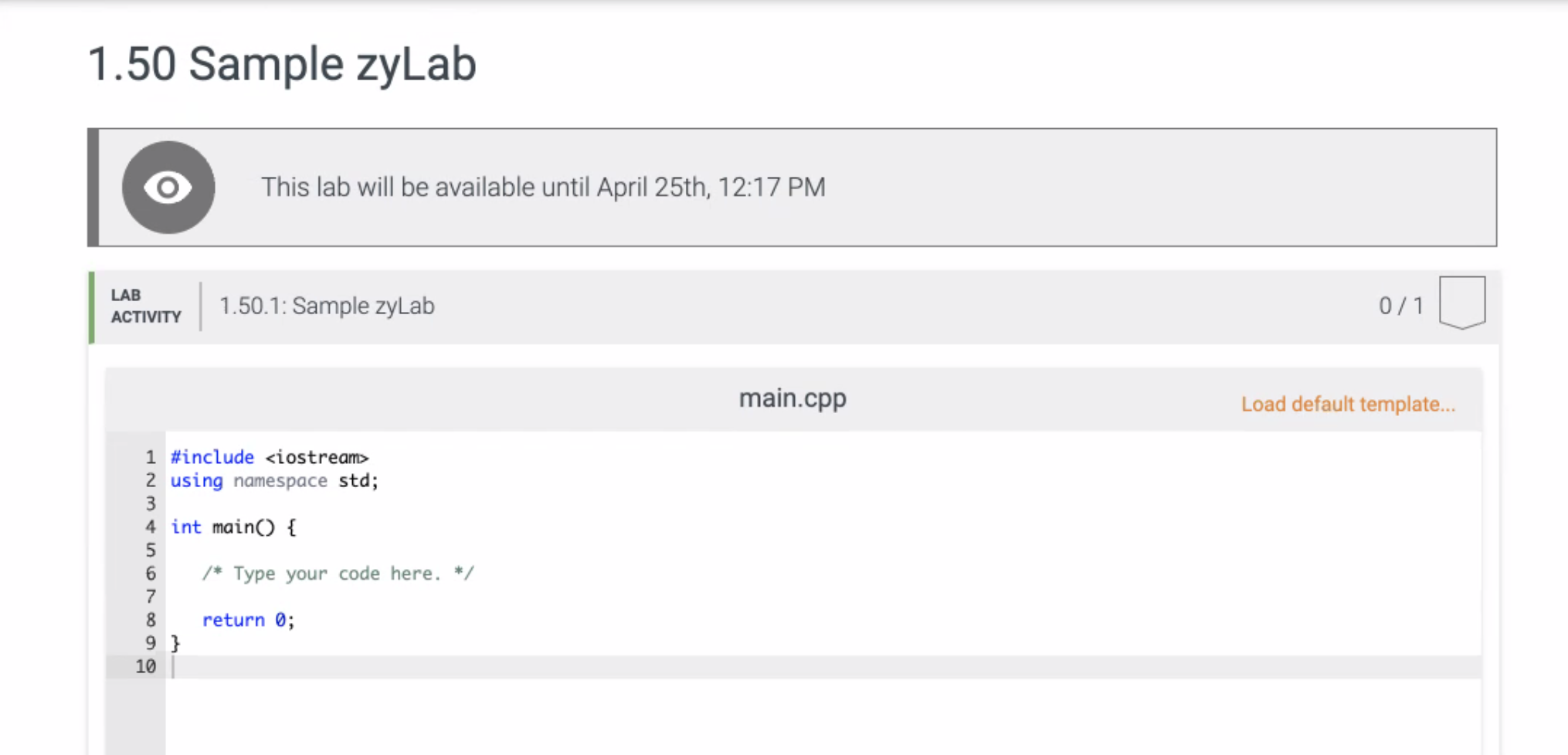The image size is (1568, 755).
Task: Toggle the completion bookmark next to the score
Action: point(1461,303)
